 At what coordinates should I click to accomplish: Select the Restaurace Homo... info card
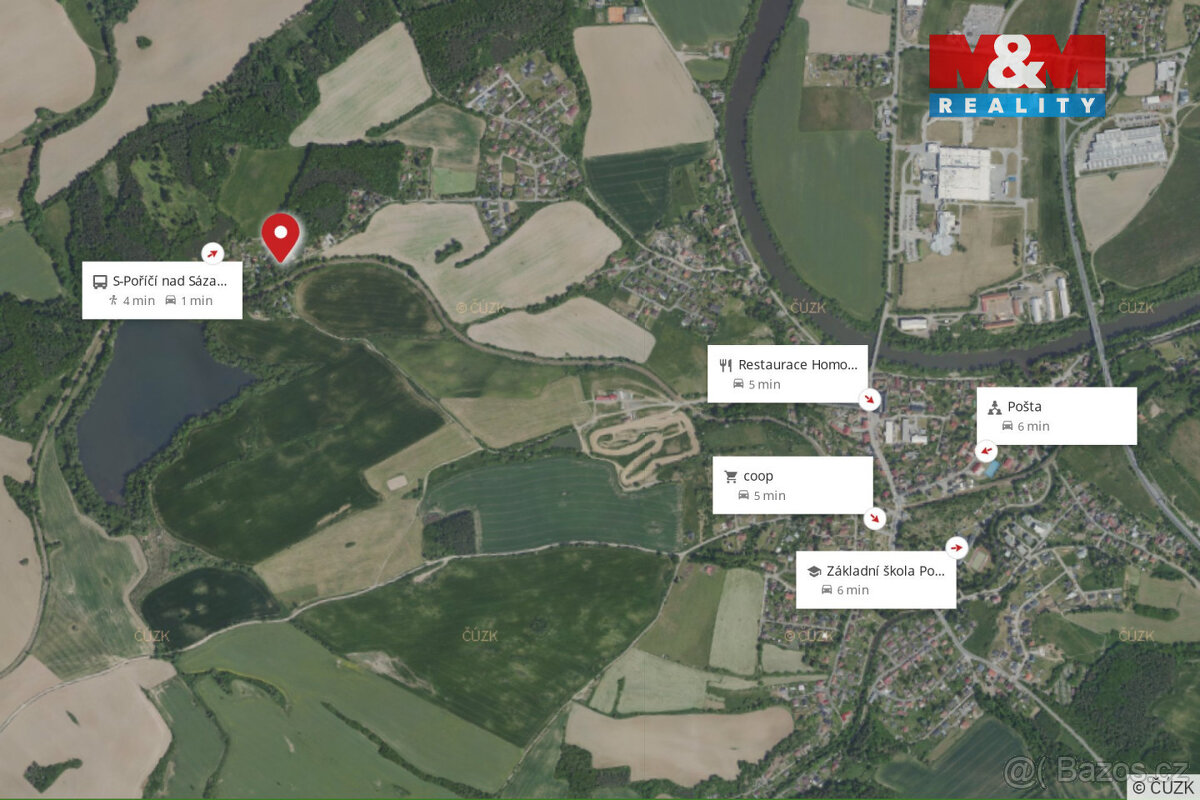[788, 375]
